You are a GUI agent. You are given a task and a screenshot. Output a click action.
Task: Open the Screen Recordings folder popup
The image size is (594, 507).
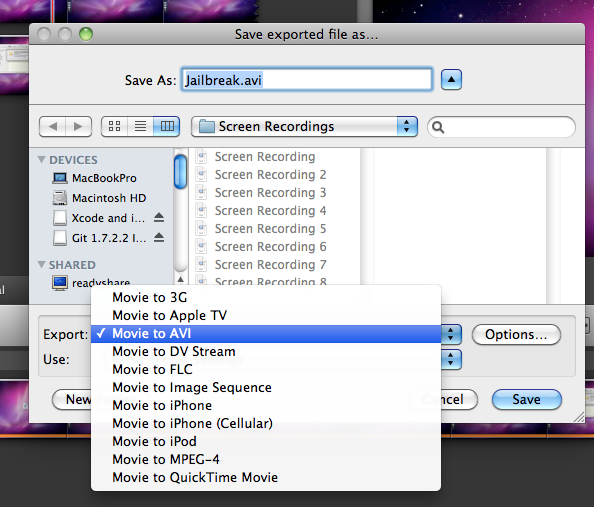point(304,126)
